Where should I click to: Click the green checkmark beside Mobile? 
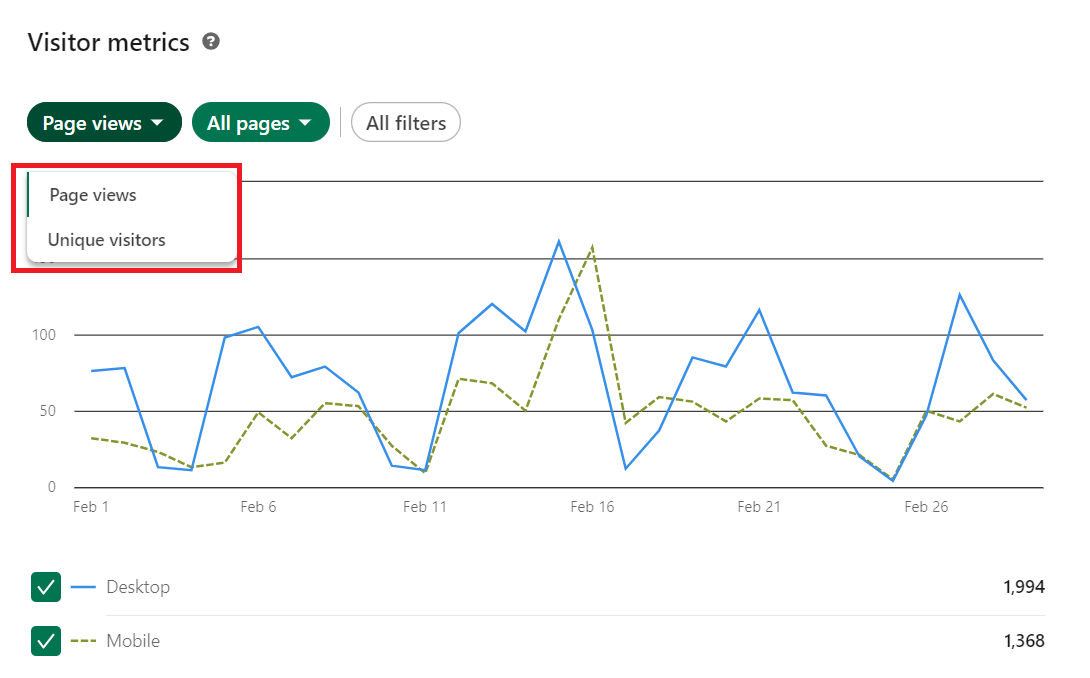coord(45,641)
